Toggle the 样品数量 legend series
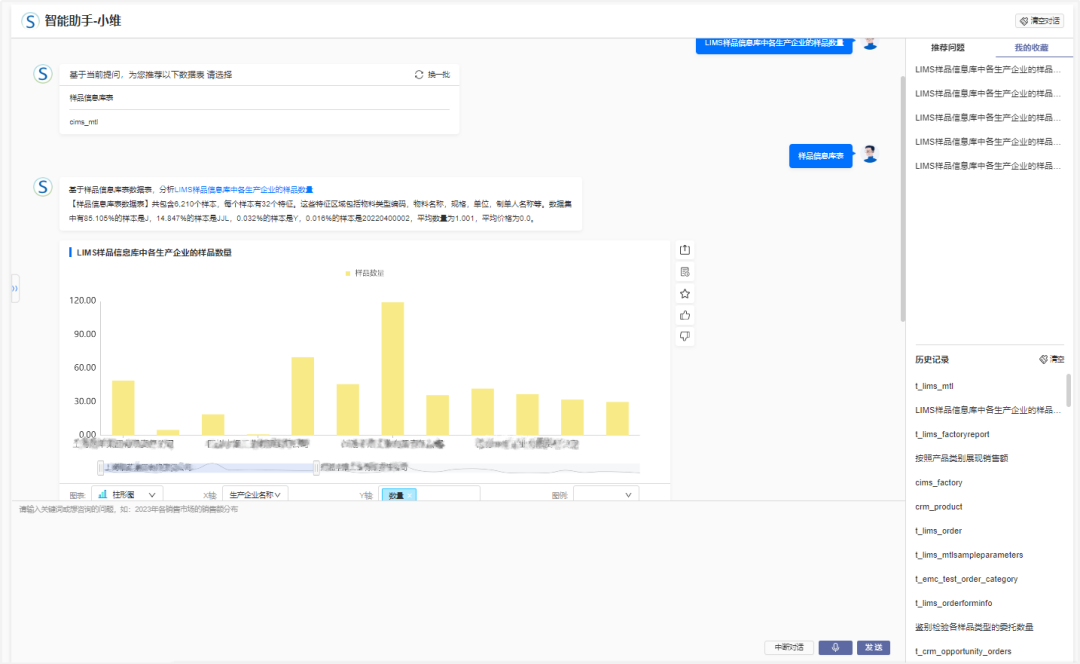Viewport: 1080px width, 664px height. [x=364, y=273]
